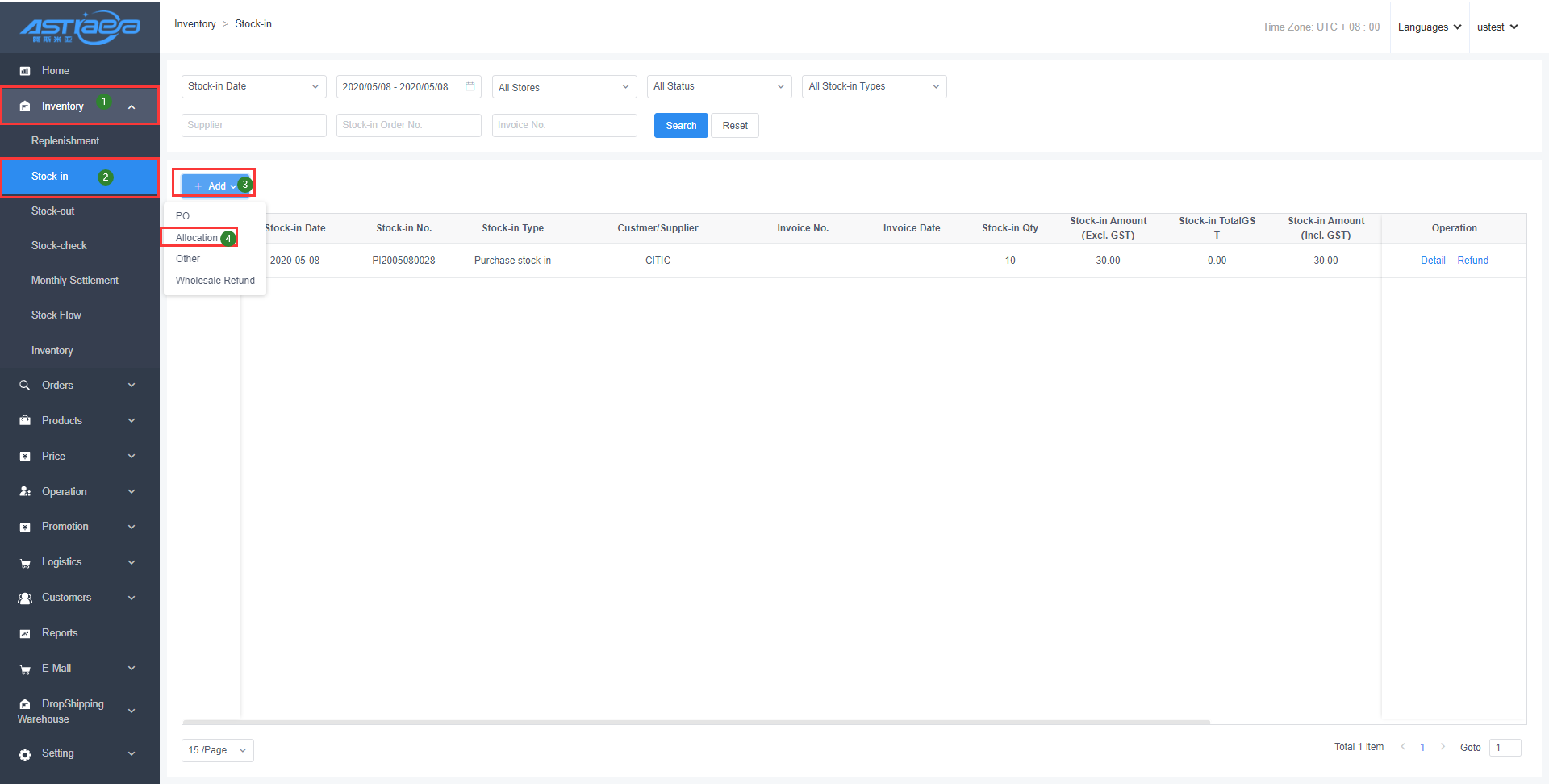Focus the Supplier input field
Screen dimensions: 1549x784
(253, 125)
